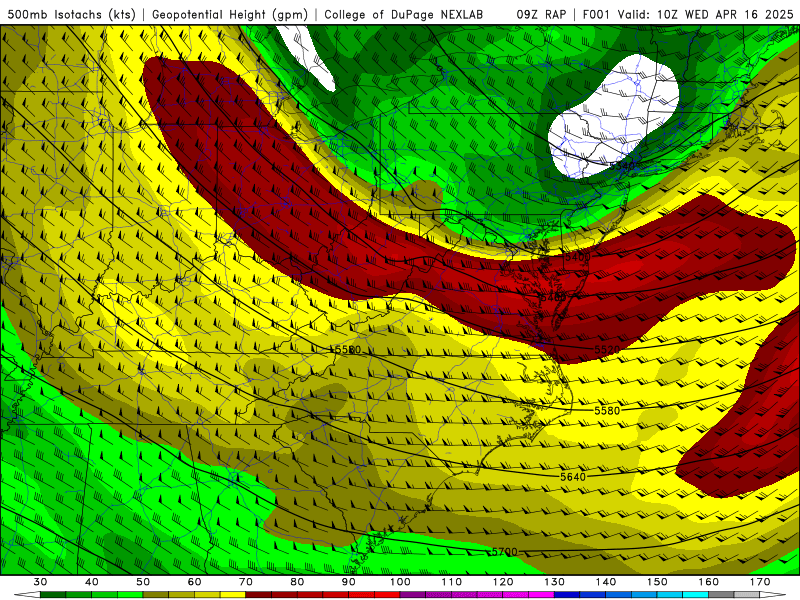
Task: Click the 130 knot value on the color scale
Action: coord(555,582)
